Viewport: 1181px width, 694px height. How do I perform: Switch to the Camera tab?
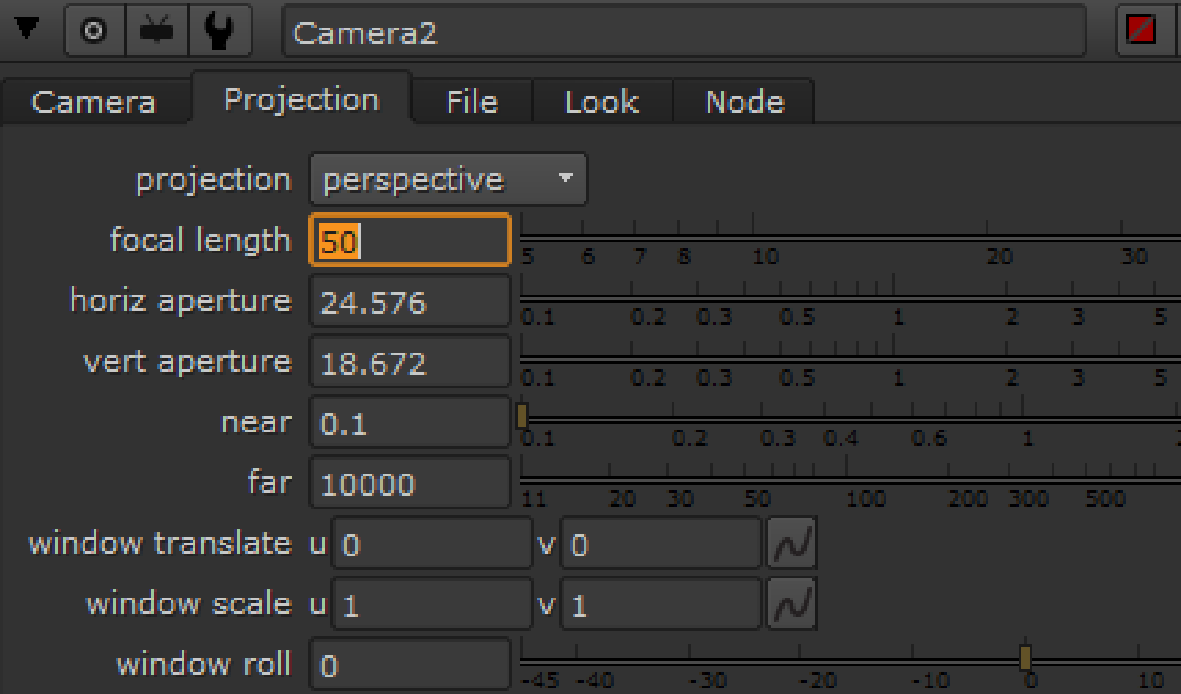(93, 102)
